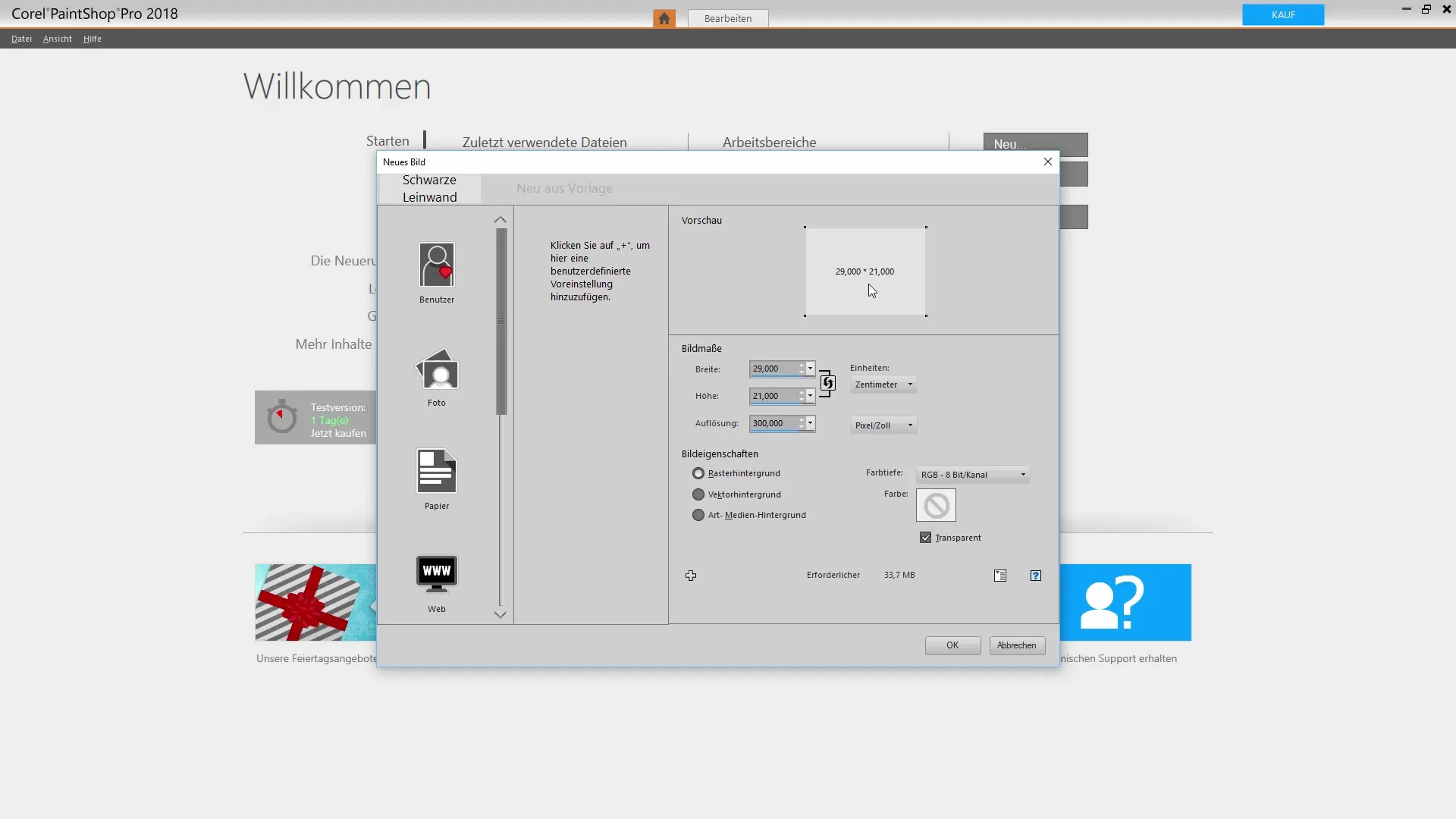The height and width of the screenshot is (819, 1456).
Task: Select the Foto preset category icon
Action: click(x=437, y=369)
